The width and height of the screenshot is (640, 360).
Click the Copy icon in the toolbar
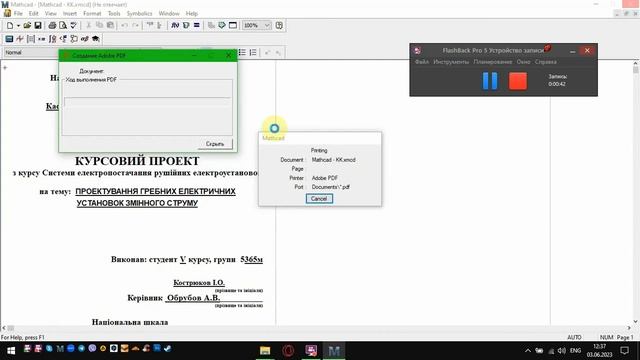click(x=99, y=25)
